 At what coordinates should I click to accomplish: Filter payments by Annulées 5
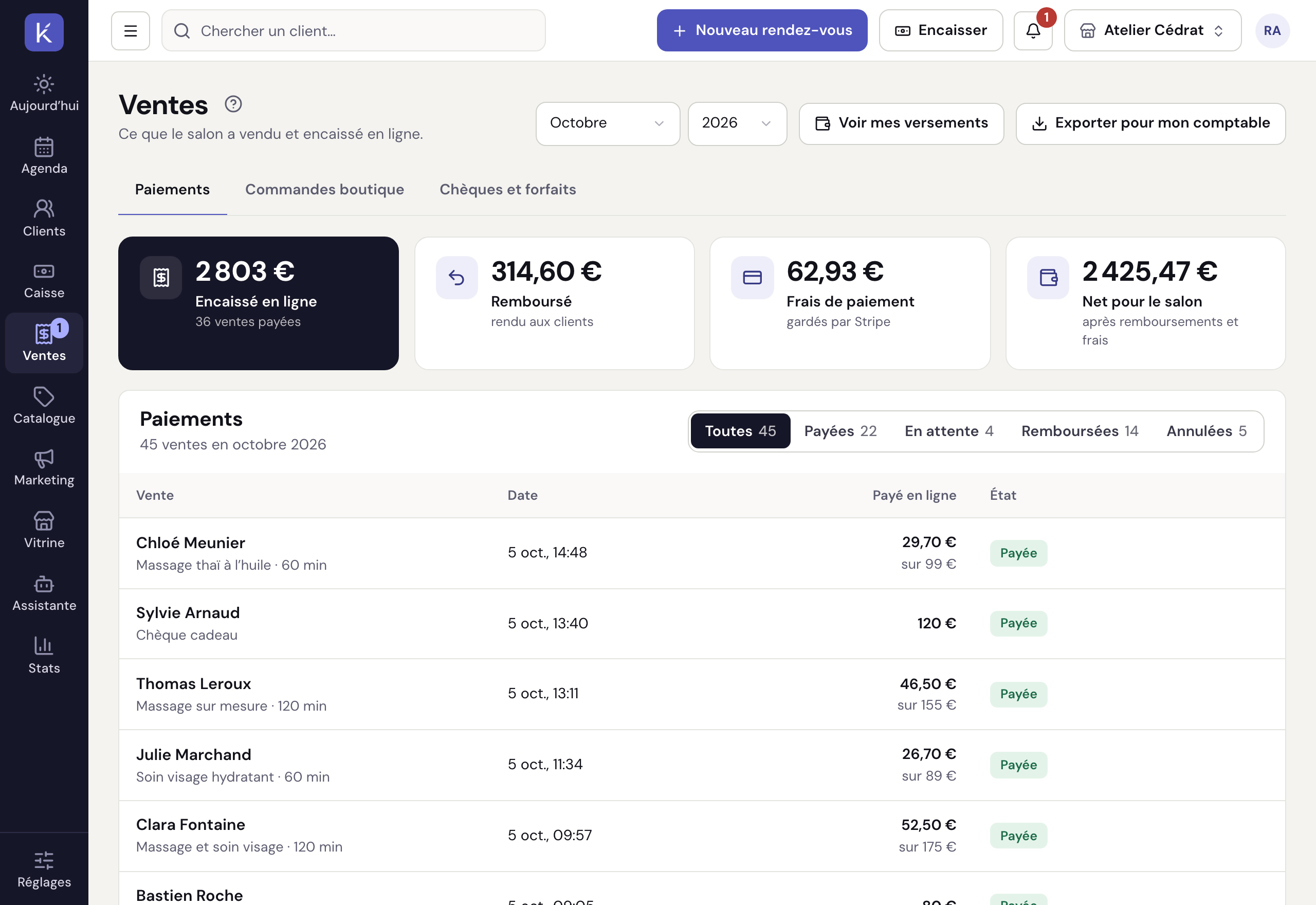tap(1206, 431)
